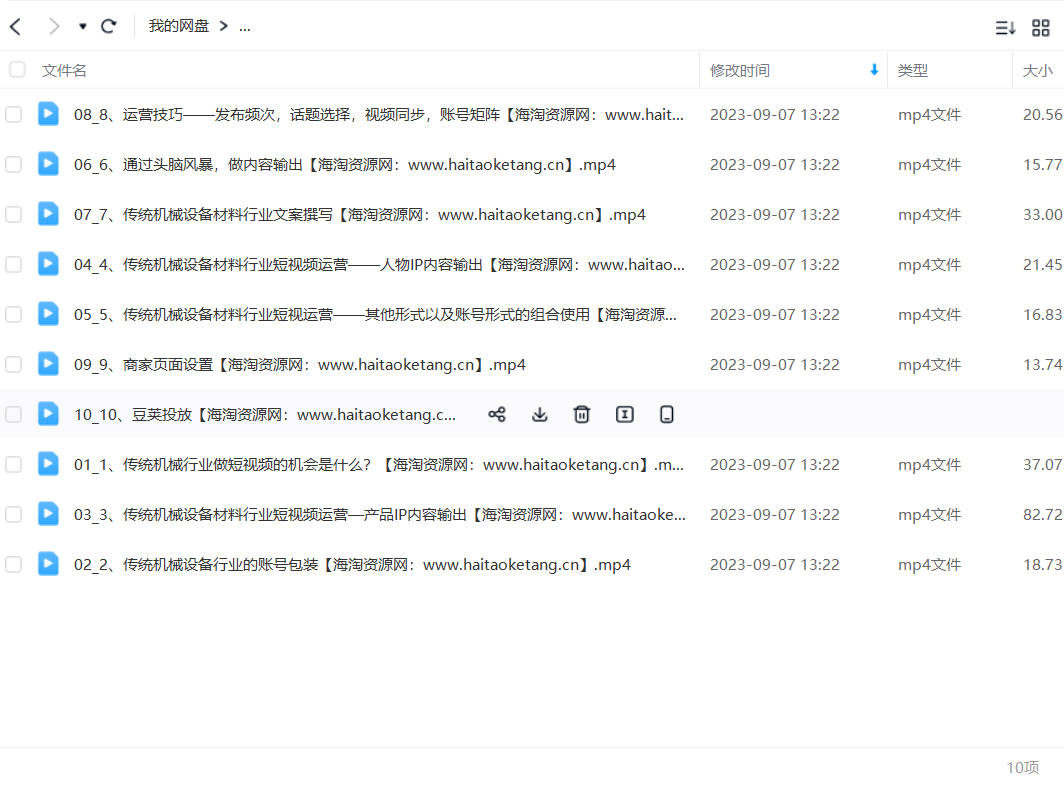Select file name 04_4 人物IP内容输出
1064x790 pixels.
click(x=379, y=265)
